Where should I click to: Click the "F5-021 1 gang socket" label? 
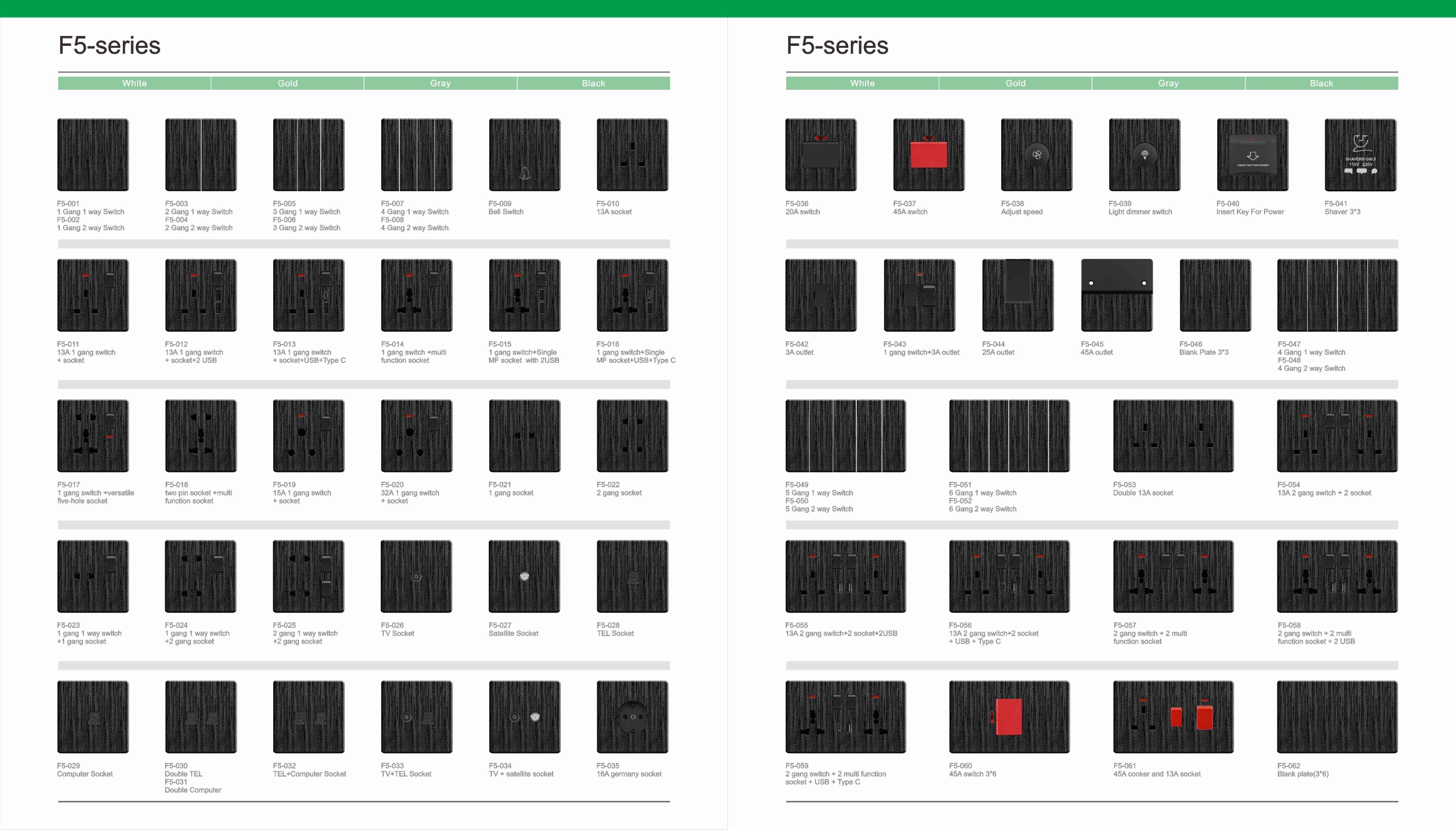(x=511, y=488)
